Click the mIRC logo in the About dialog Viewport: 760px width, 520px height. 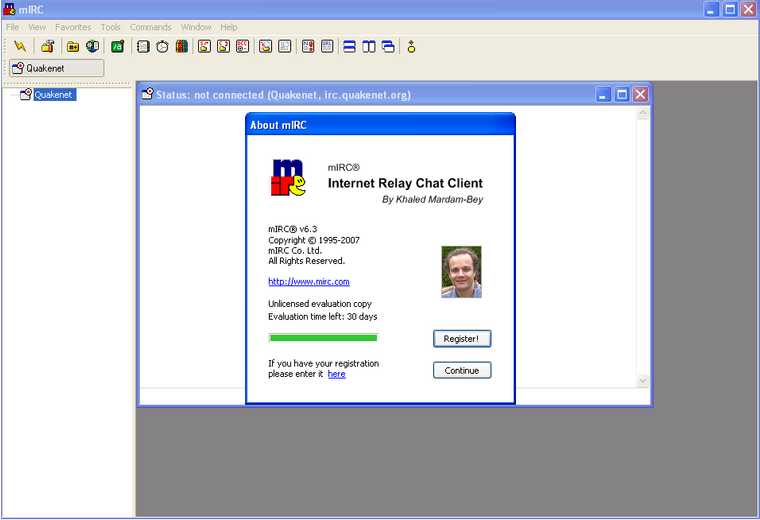point(288,177)
